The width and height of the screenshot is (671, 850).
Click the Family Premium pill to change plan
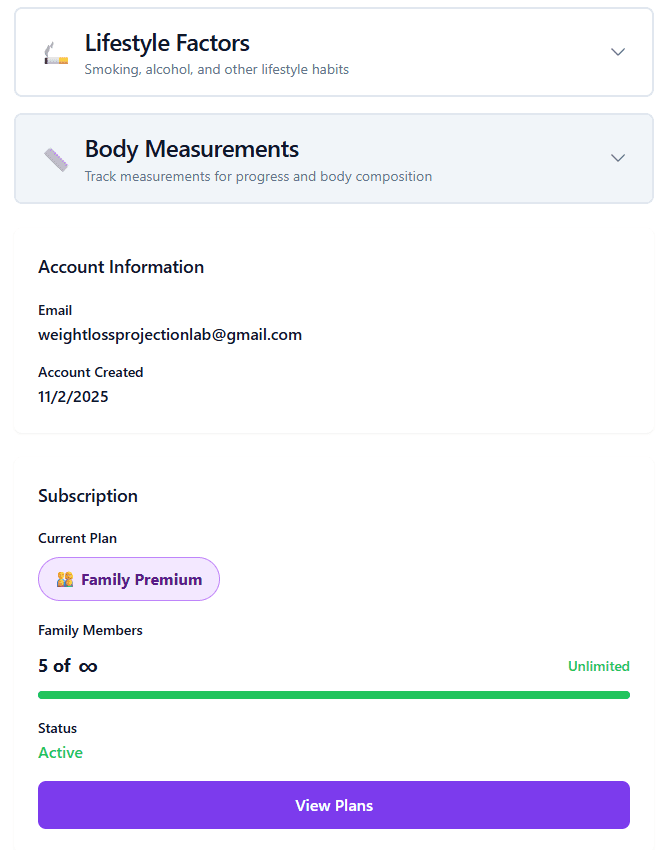click(128, 578)
